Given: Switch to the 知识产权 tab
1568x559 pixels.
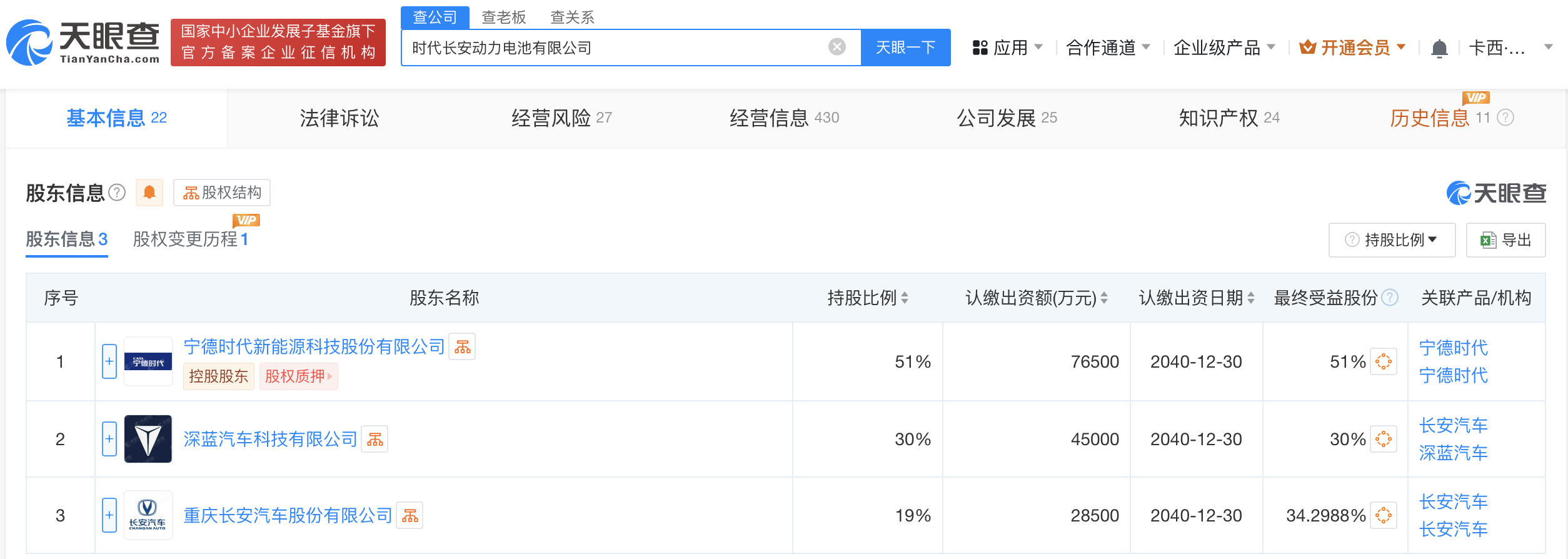Looking at the screenshot, I should point(1229,118).
